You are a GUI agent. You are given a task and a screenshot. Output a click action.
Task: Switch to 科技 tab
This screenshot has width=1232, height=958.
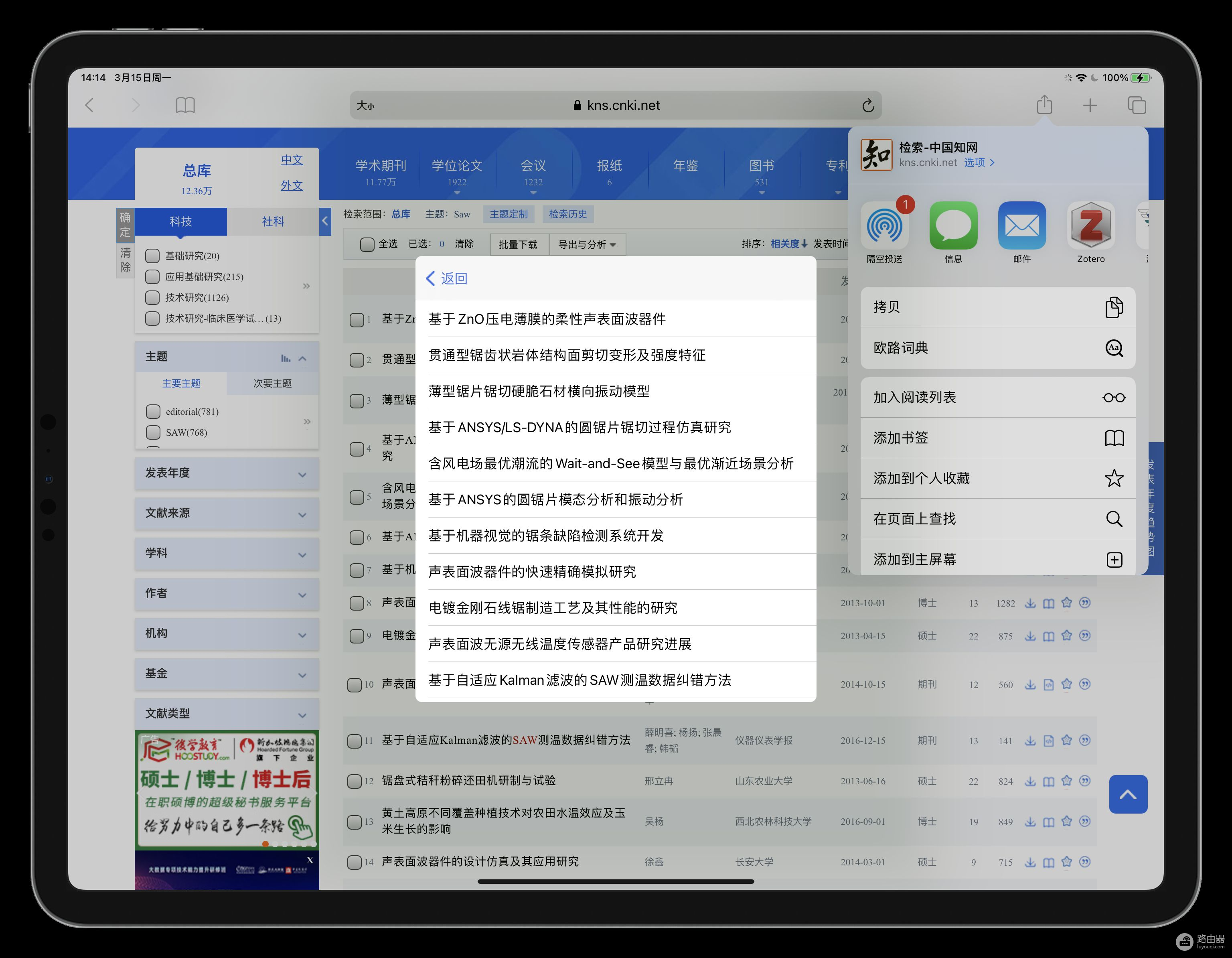[180, 222]
